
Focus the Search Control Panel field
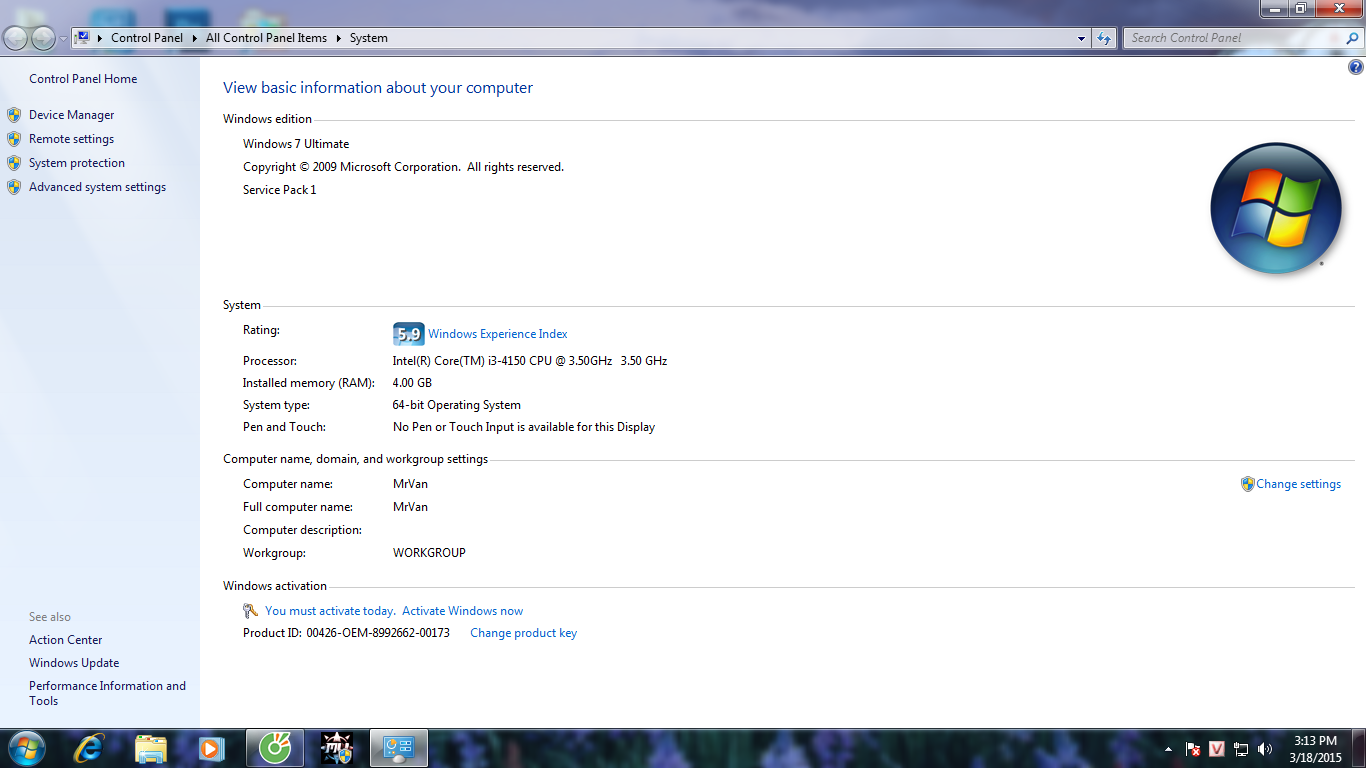1235,38
